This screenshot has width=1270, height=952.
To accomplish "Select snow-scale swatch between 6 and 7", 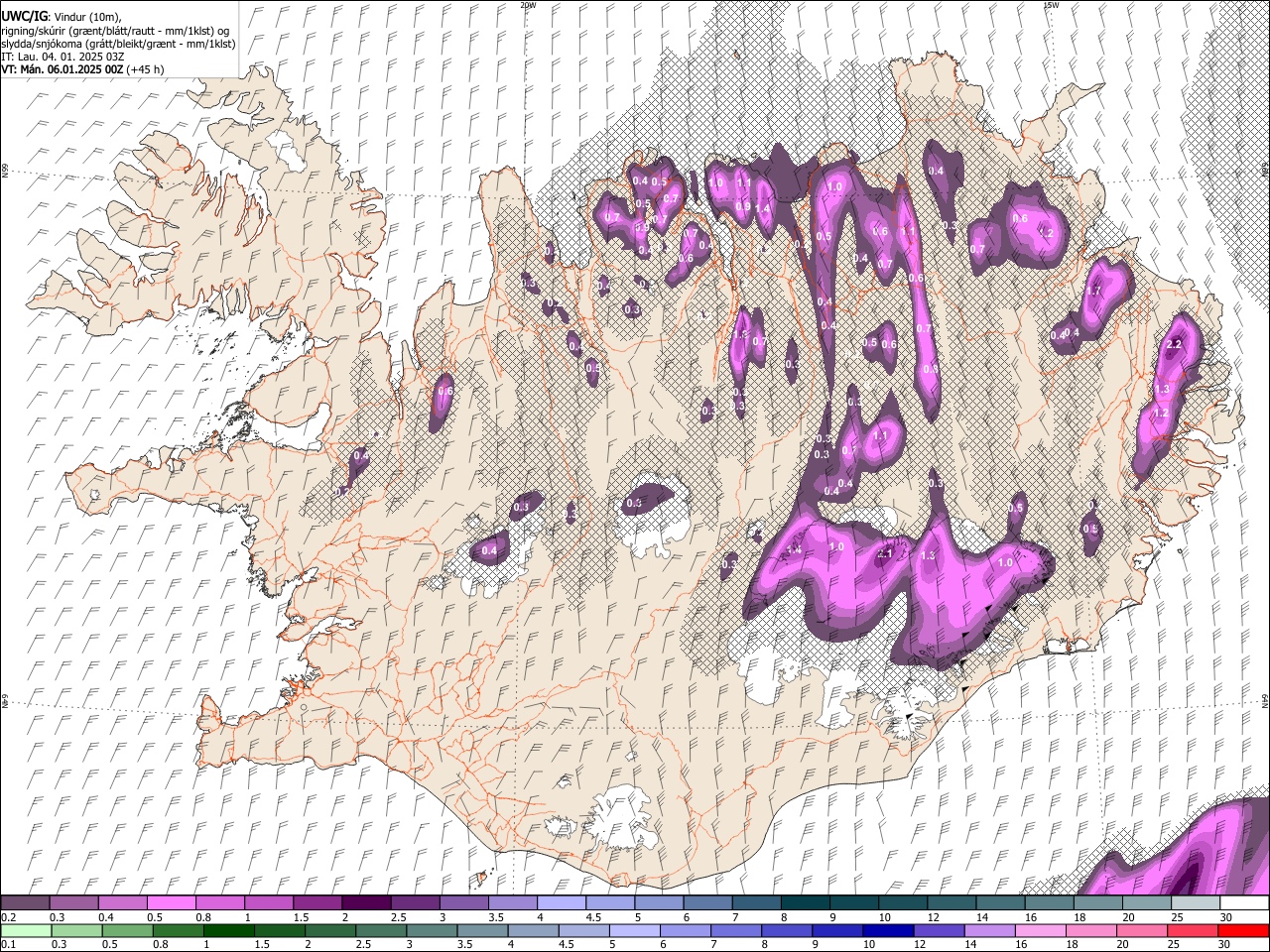I will [706, 903].
